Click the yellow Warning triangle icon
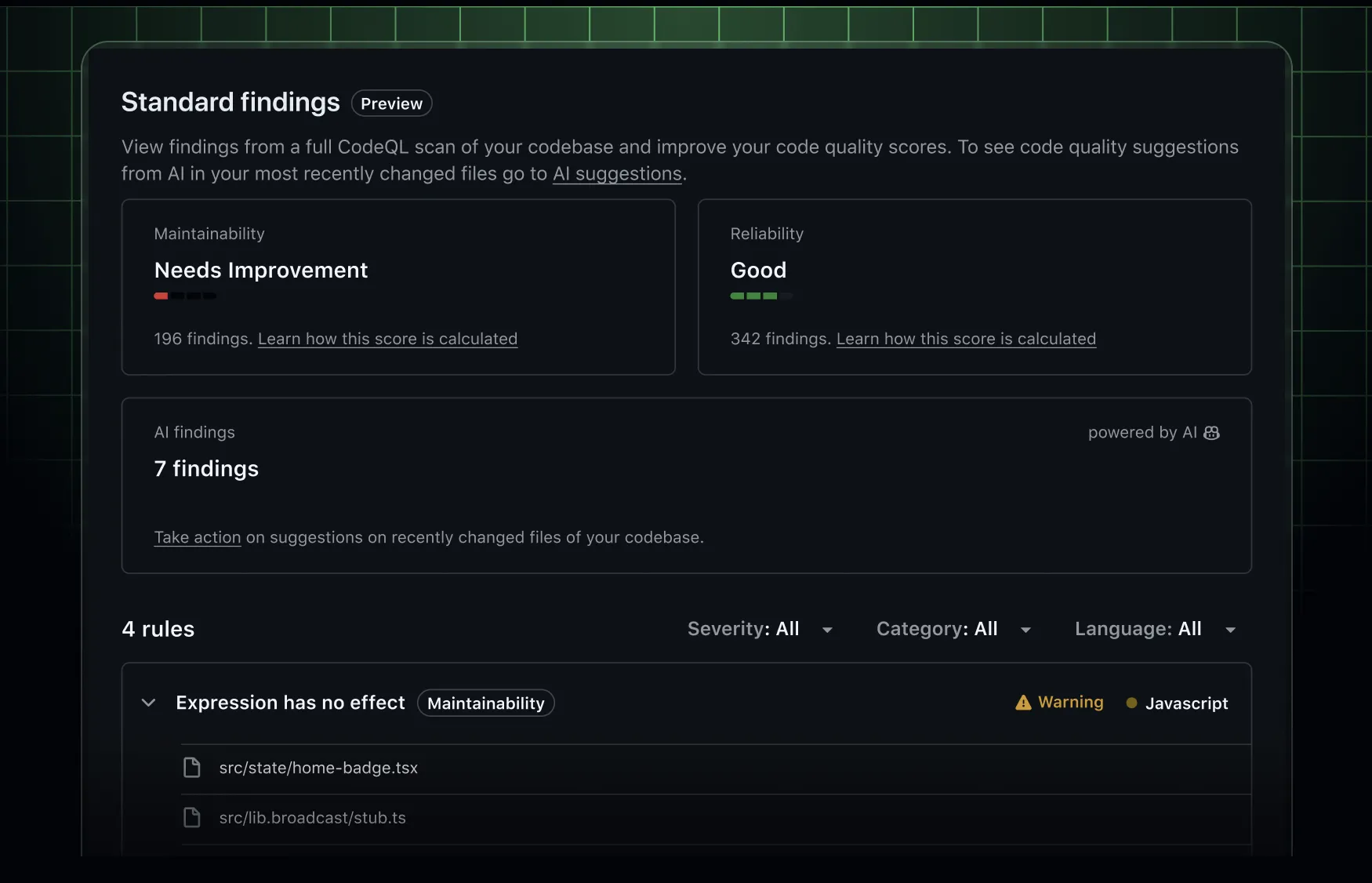This screenshot has width=1372, height=883. click(x=1024, y=703)
